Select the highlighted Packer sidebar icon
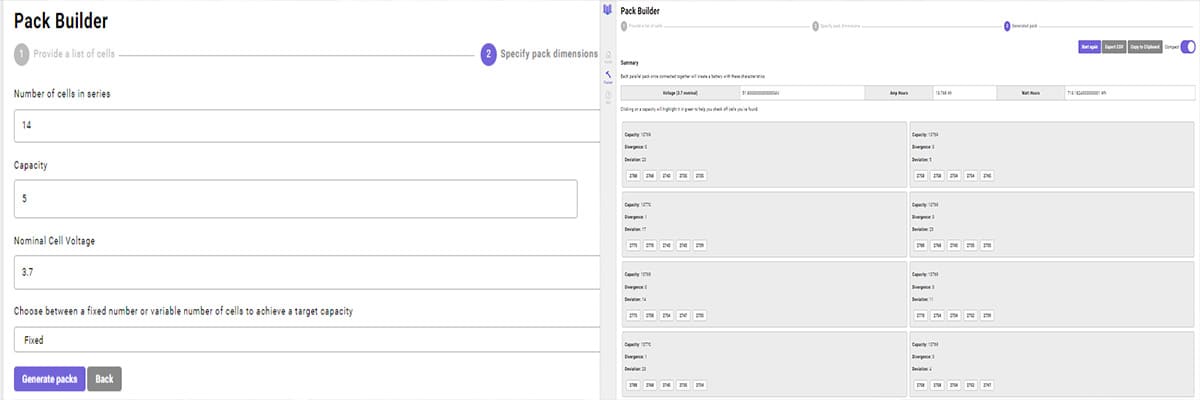Viewport: 1200px width, 400px height. [x=609, y=75]
